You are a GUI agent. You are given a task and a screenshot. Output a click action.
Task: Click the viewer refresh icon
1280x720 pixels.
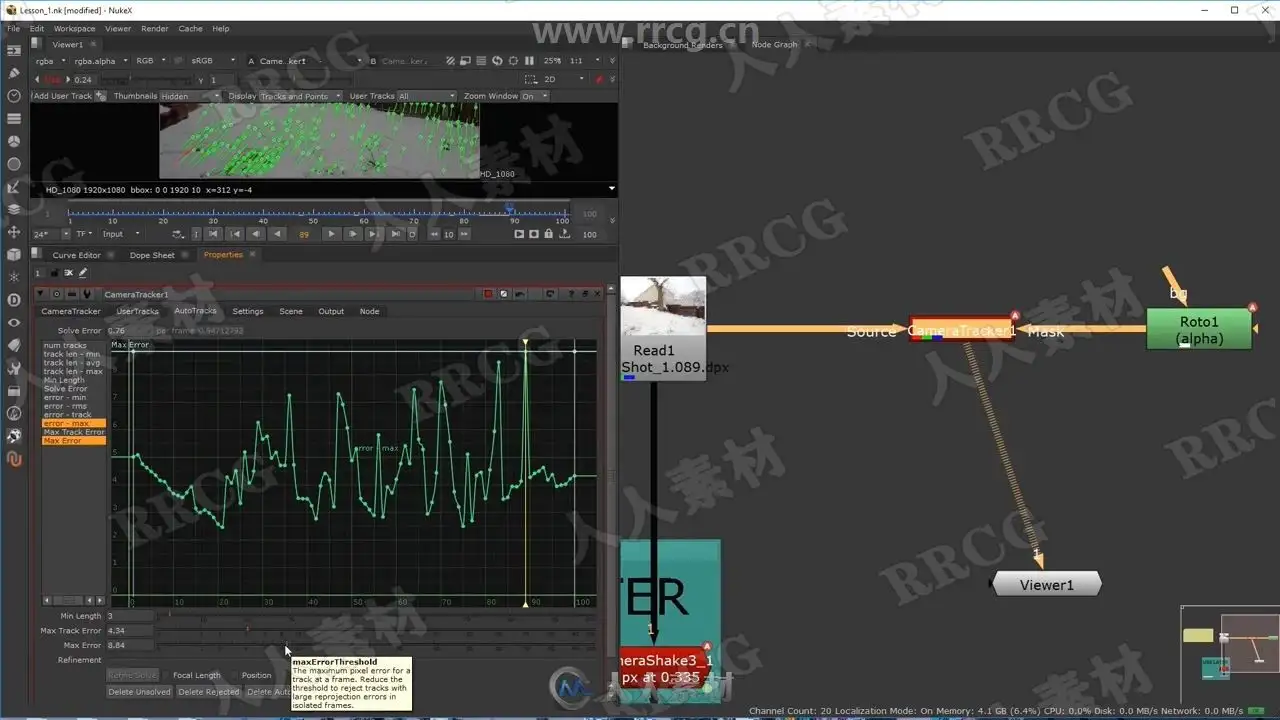498,61
